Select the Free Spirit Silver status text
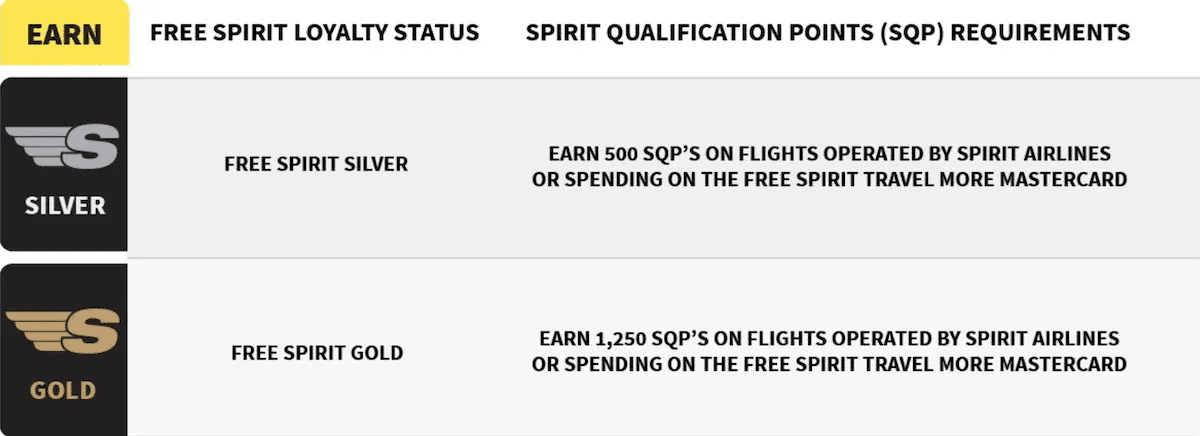The image size is (1200, 436). [316, 164]
